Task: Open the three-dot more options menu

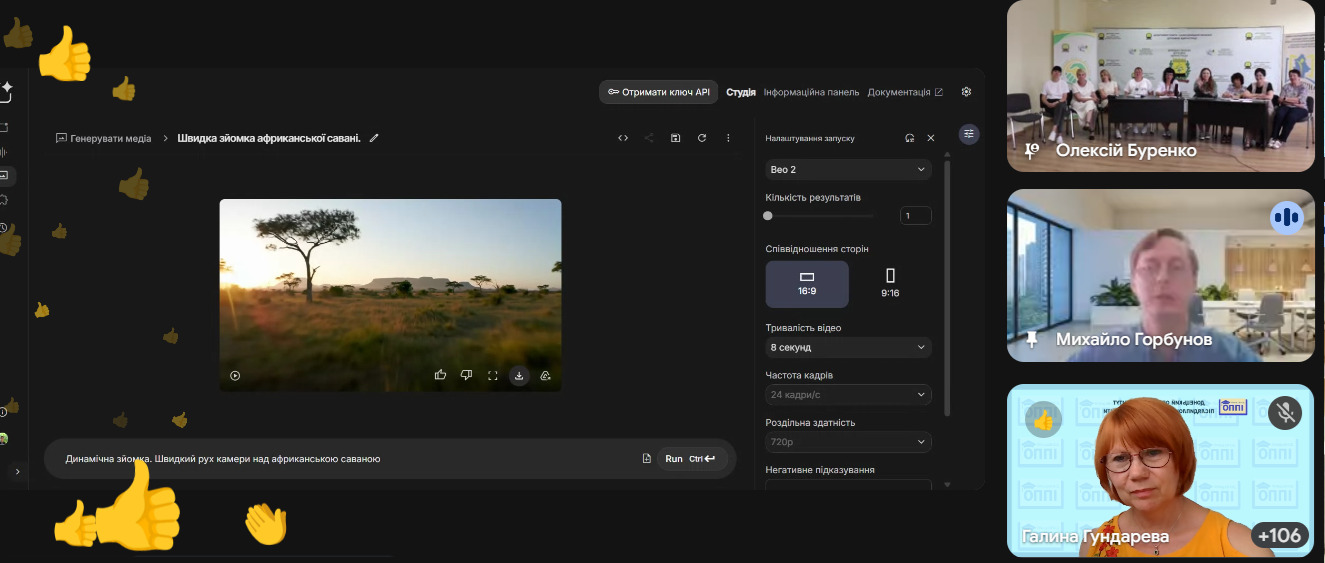Action: pyautogui.click(x=728, y=138)
